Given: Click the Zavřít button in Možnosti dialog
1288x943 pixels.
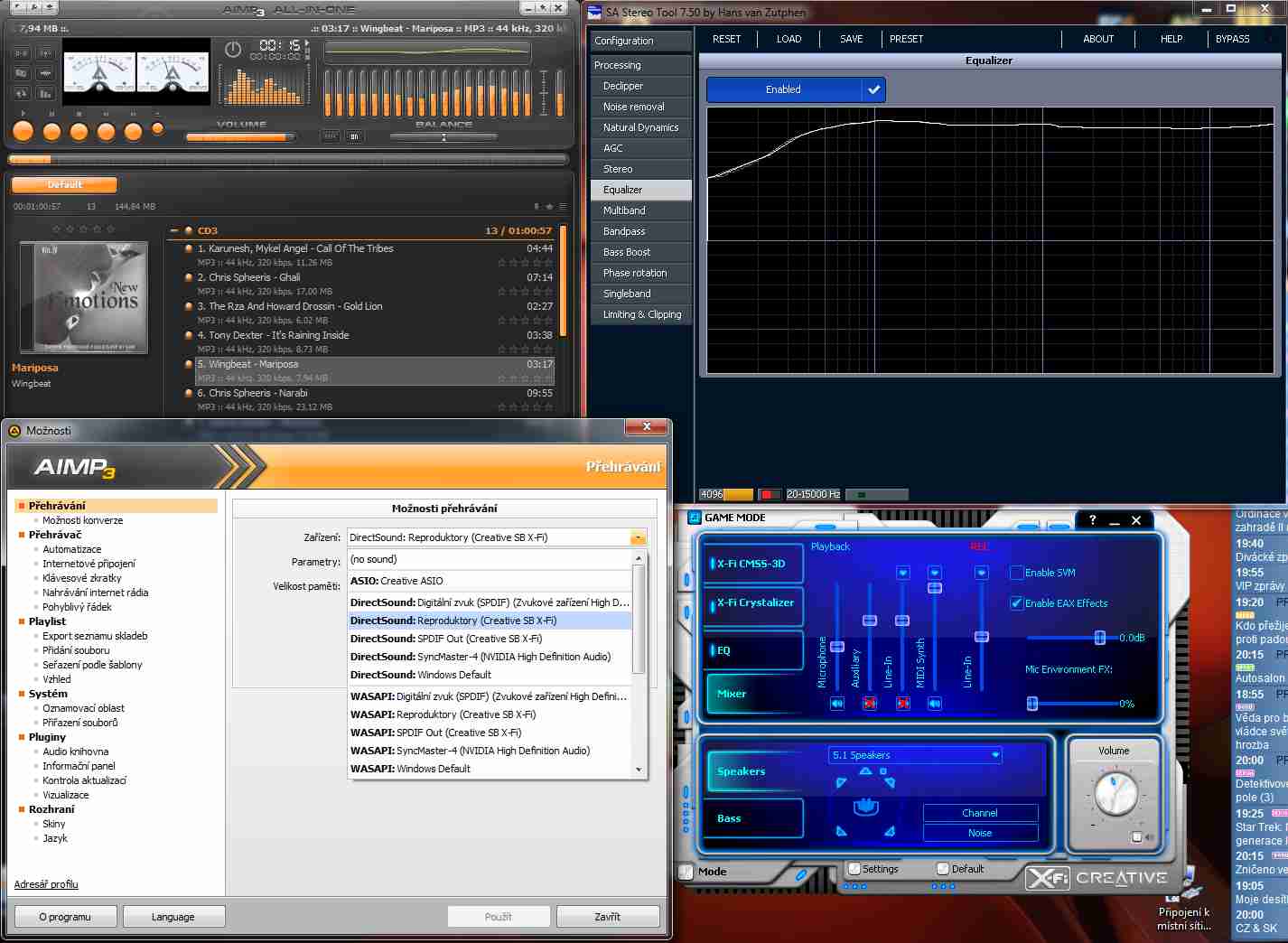Looking at the screenshot, I should [x=608, y=917].
